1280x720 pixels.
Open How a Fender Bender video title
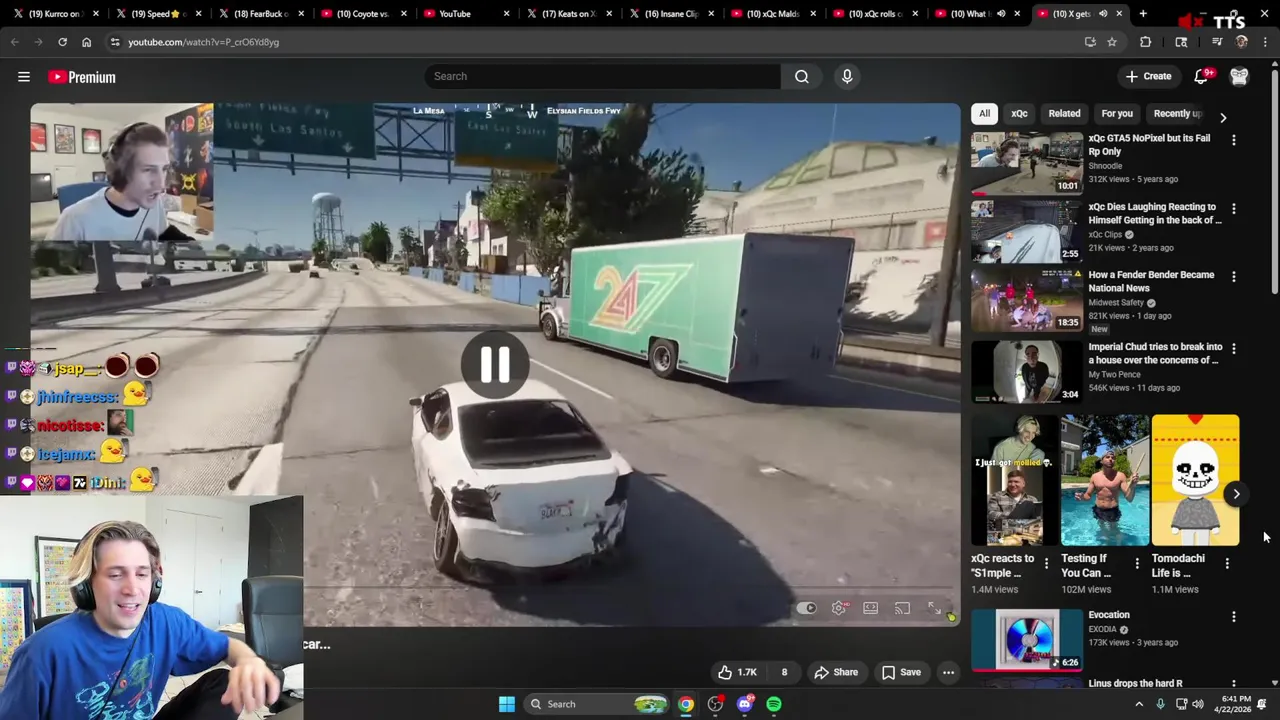[x=1151, y=281]
